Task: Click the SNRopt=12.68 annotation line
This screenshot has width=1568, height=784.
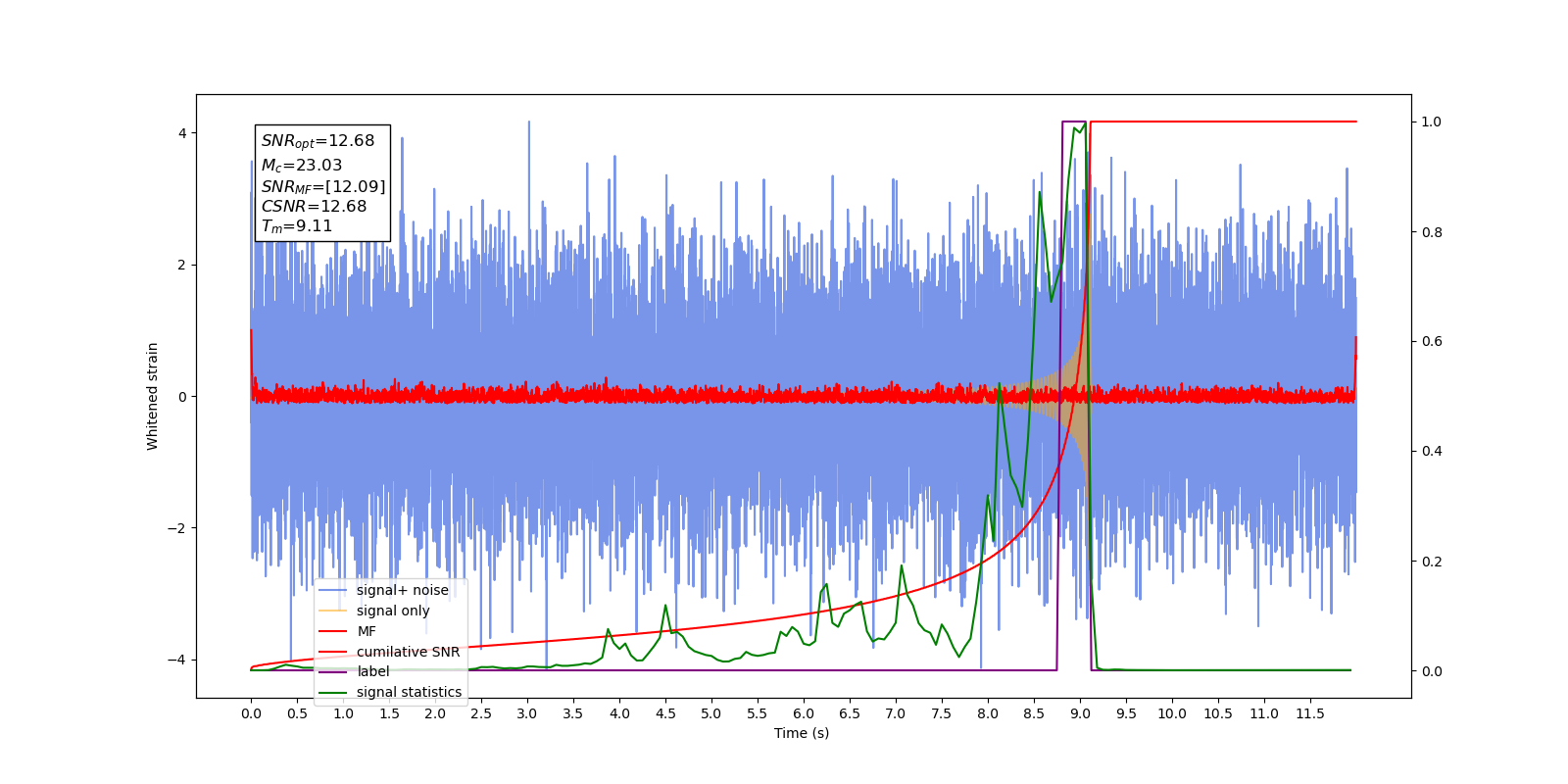Action: (x=318, y=141)
